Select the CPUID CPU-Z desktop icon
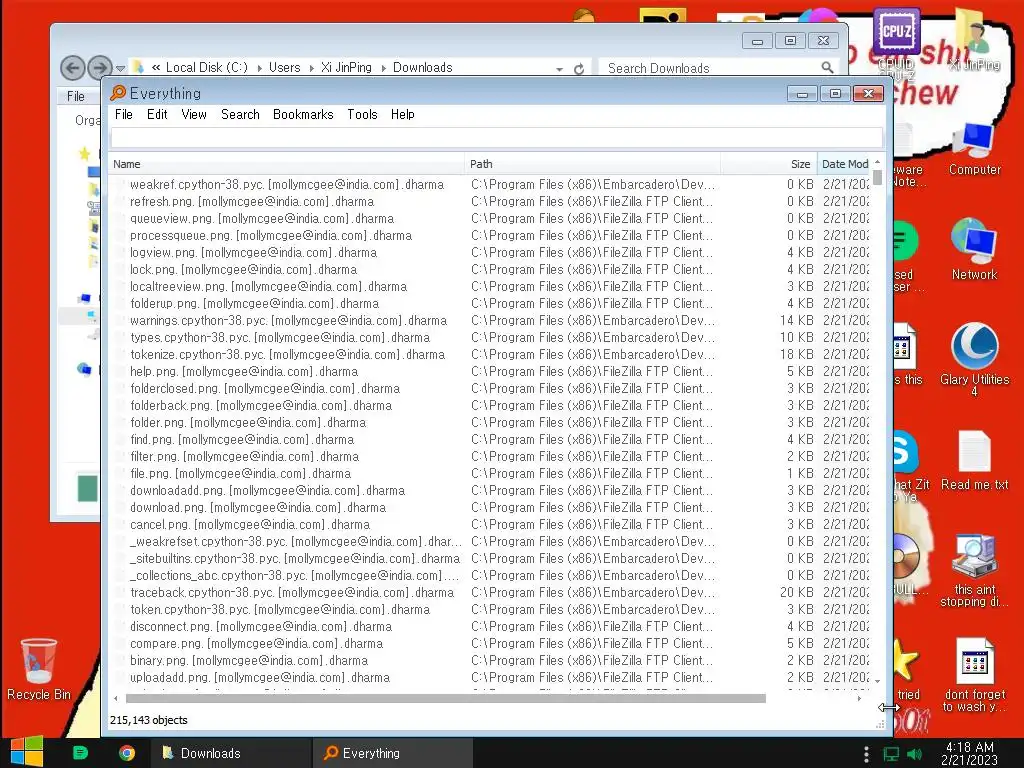 897,42
